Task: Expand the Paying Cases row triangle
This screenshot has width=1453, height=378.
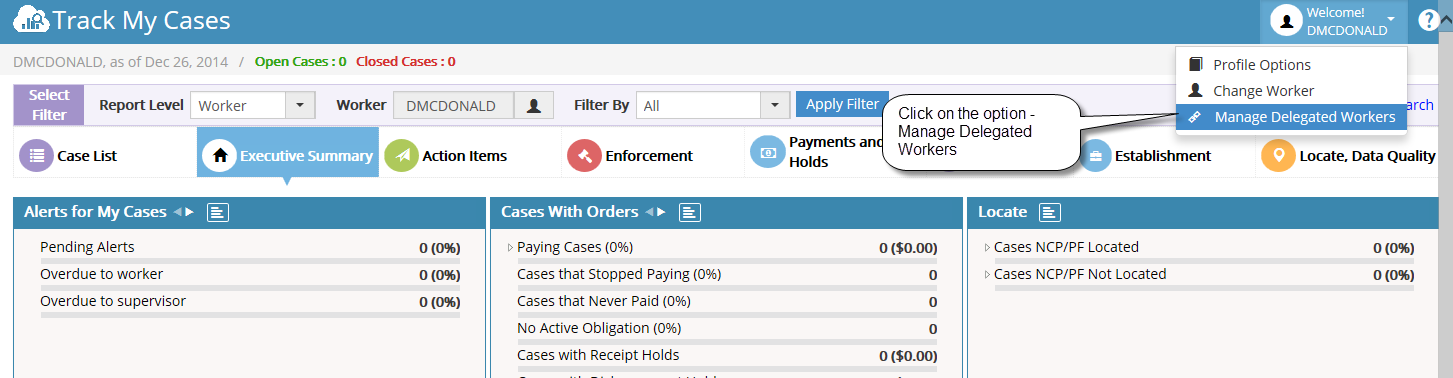Action: 510,247
